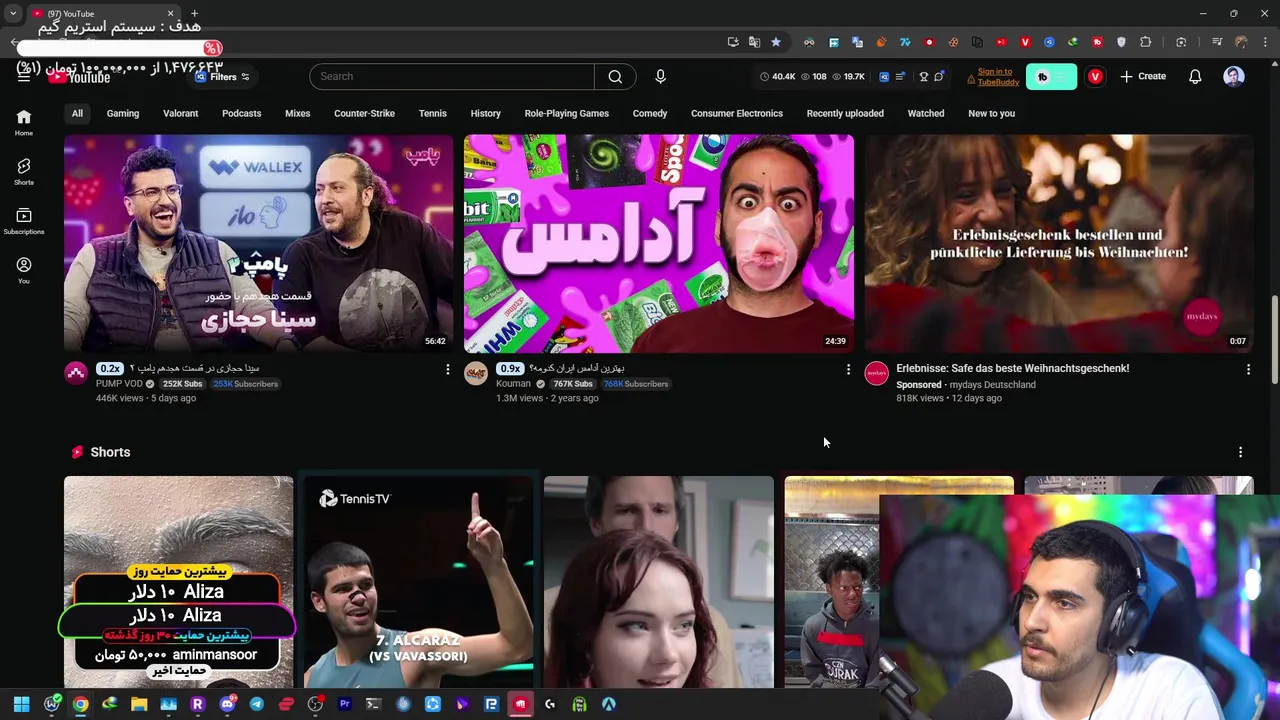Click the vidIQ trophy icon
The width and height of the screenshot is (1280, 720).
924,76
